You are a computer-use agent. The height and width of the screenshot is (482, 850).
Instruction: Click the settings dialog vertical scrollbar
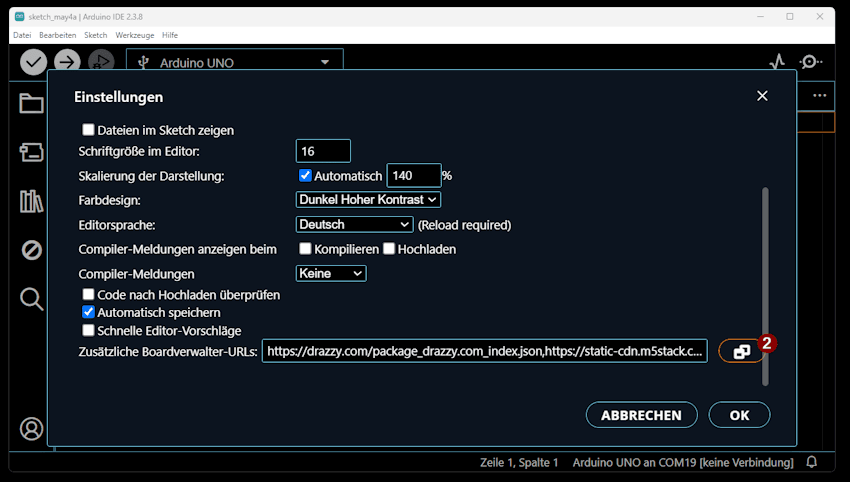point(765,286)
